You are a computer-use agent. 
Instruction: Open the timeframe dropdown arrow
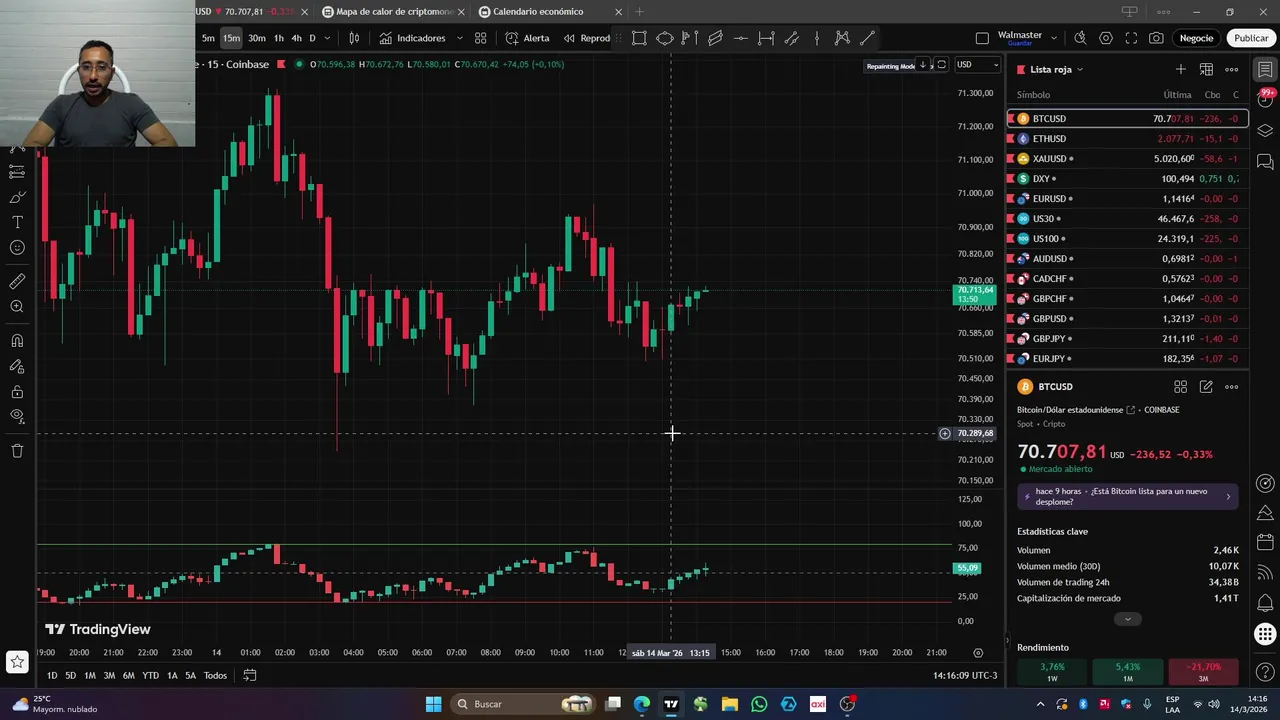pos(327,38)
